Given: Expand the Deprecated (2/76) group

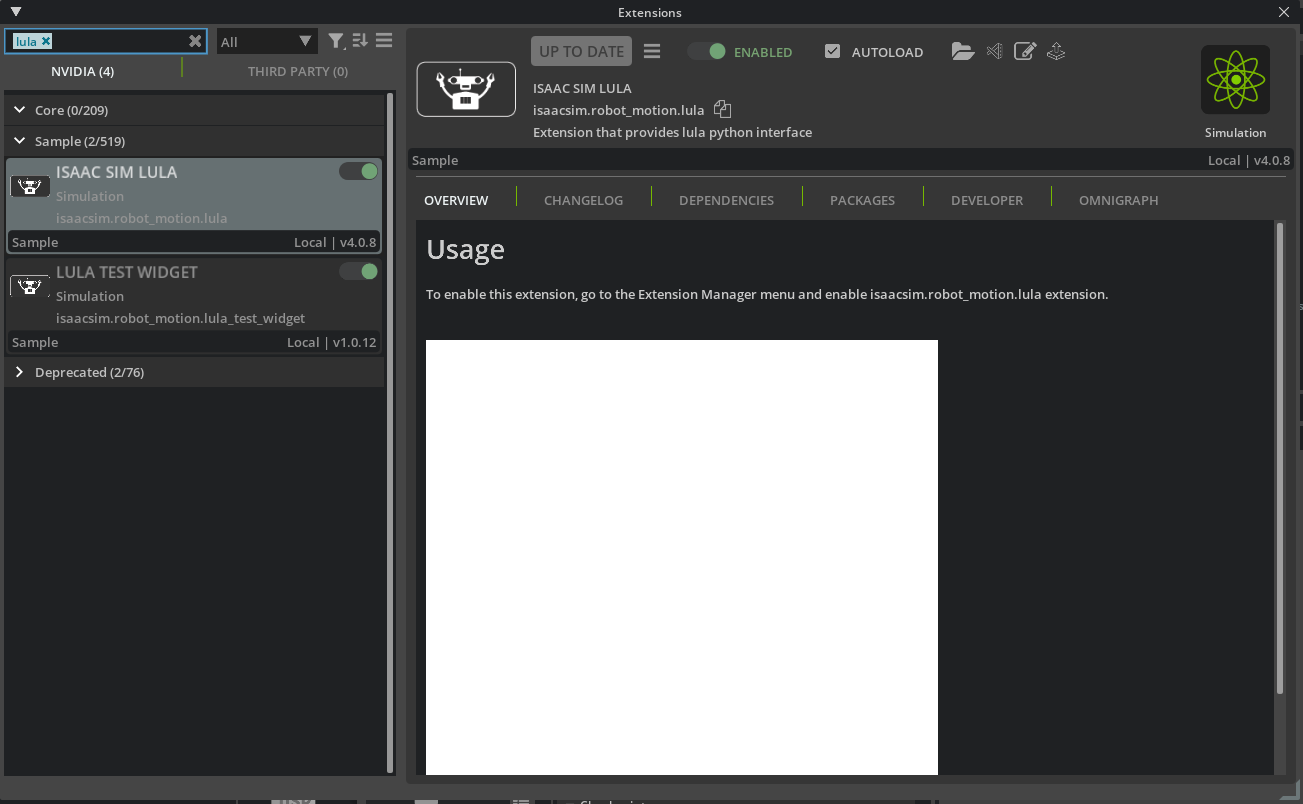Looking at the screenshot, I should 20,372.
